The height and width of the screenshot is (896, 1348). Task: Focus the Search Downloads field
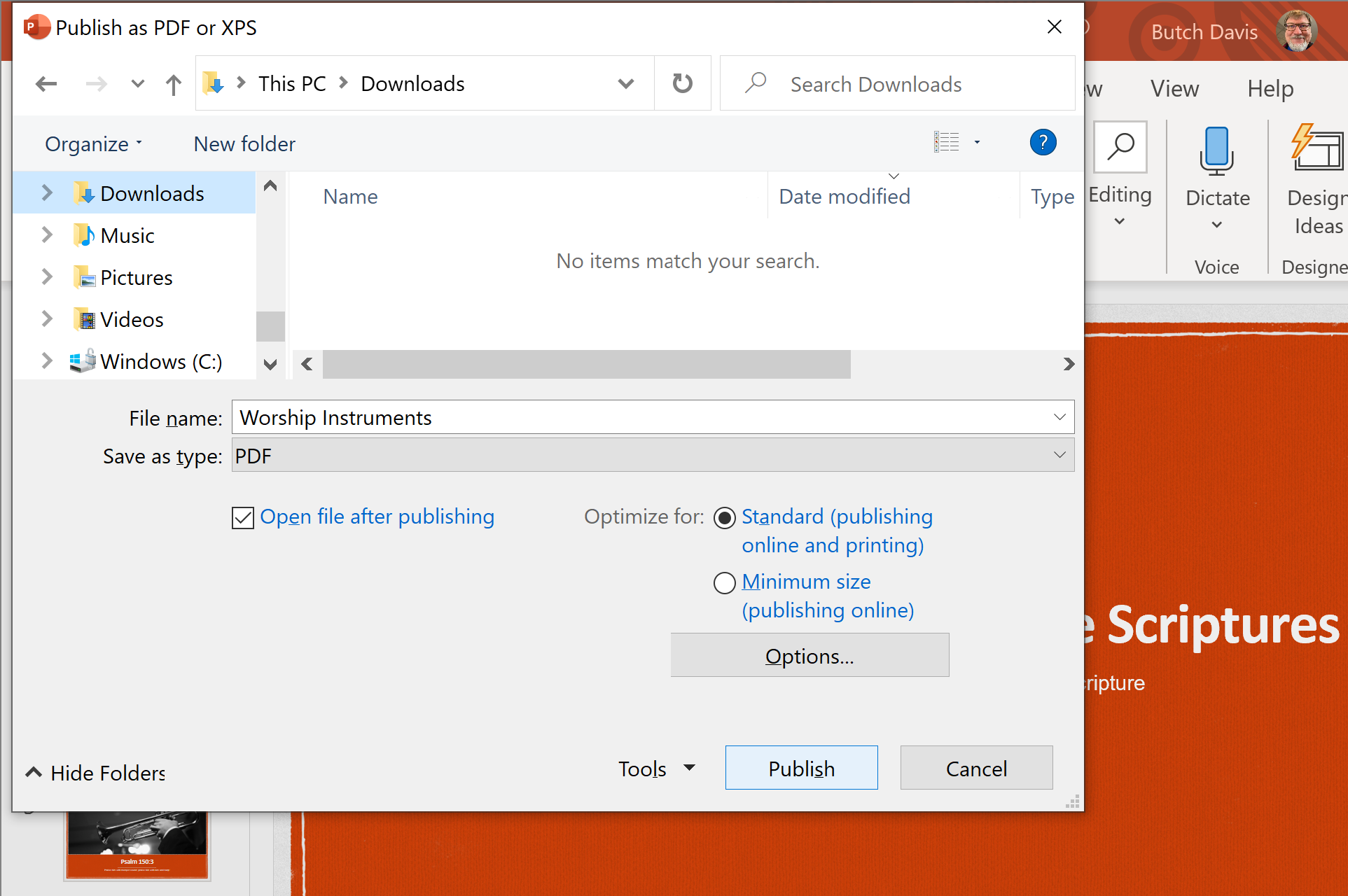[897, 83]
